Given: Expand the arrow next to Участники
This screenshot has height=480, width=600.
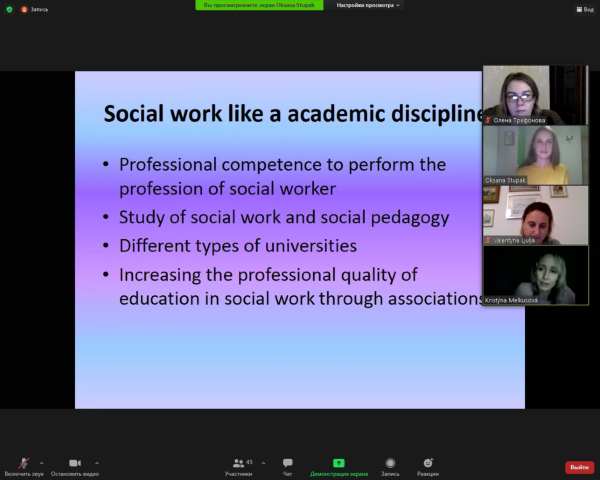Looking at the screenshot, I should tap(261, 462).
